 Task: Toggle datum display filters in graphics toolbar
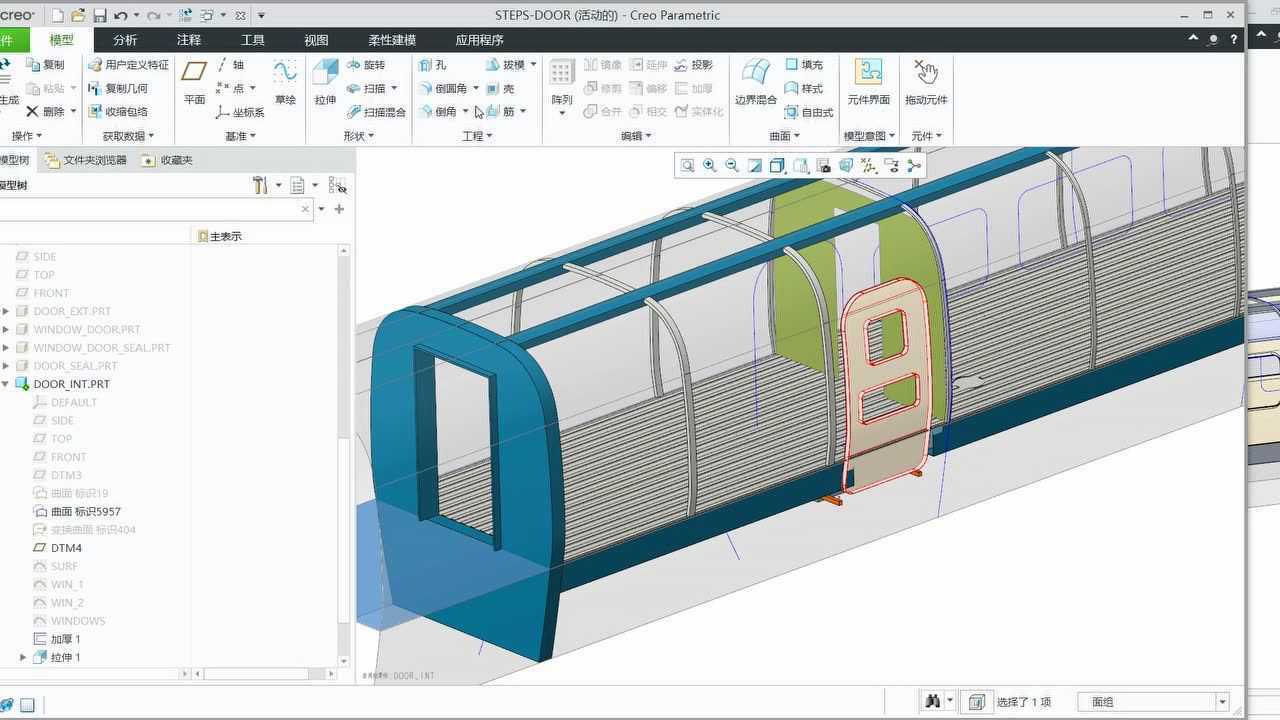868,166
